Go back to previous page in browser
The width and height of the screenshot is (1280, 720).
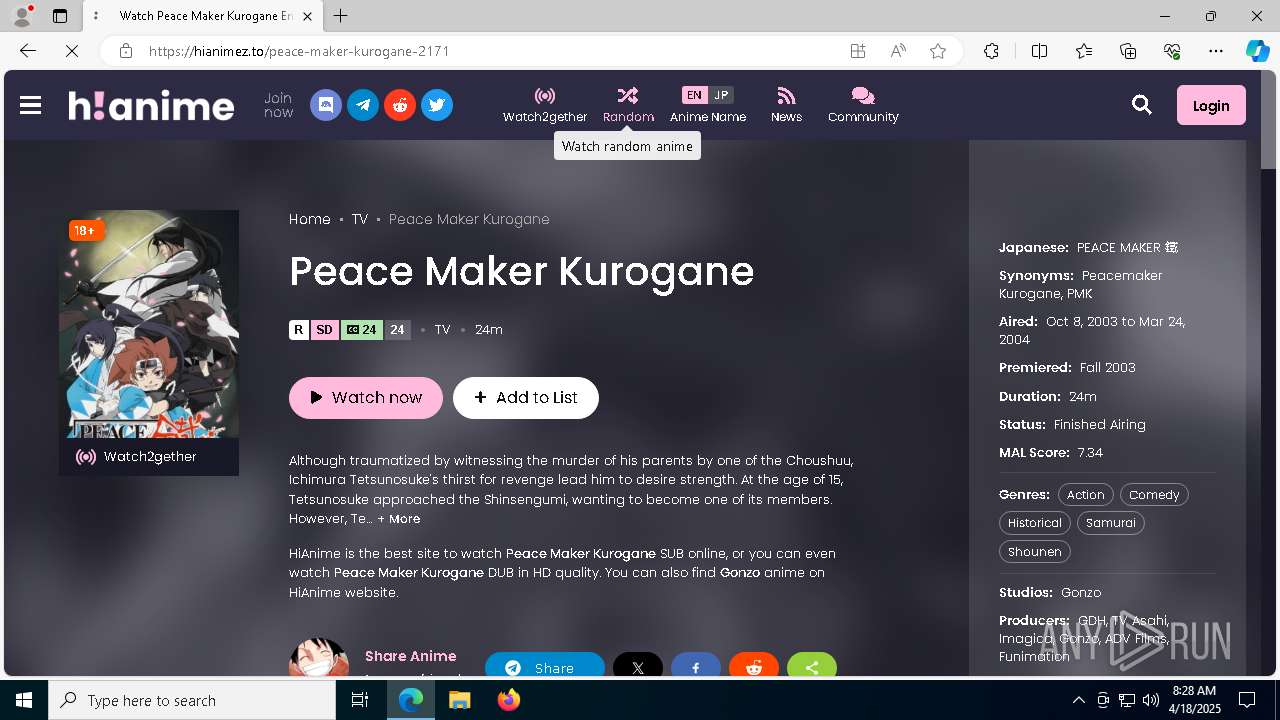click(27, 51)
